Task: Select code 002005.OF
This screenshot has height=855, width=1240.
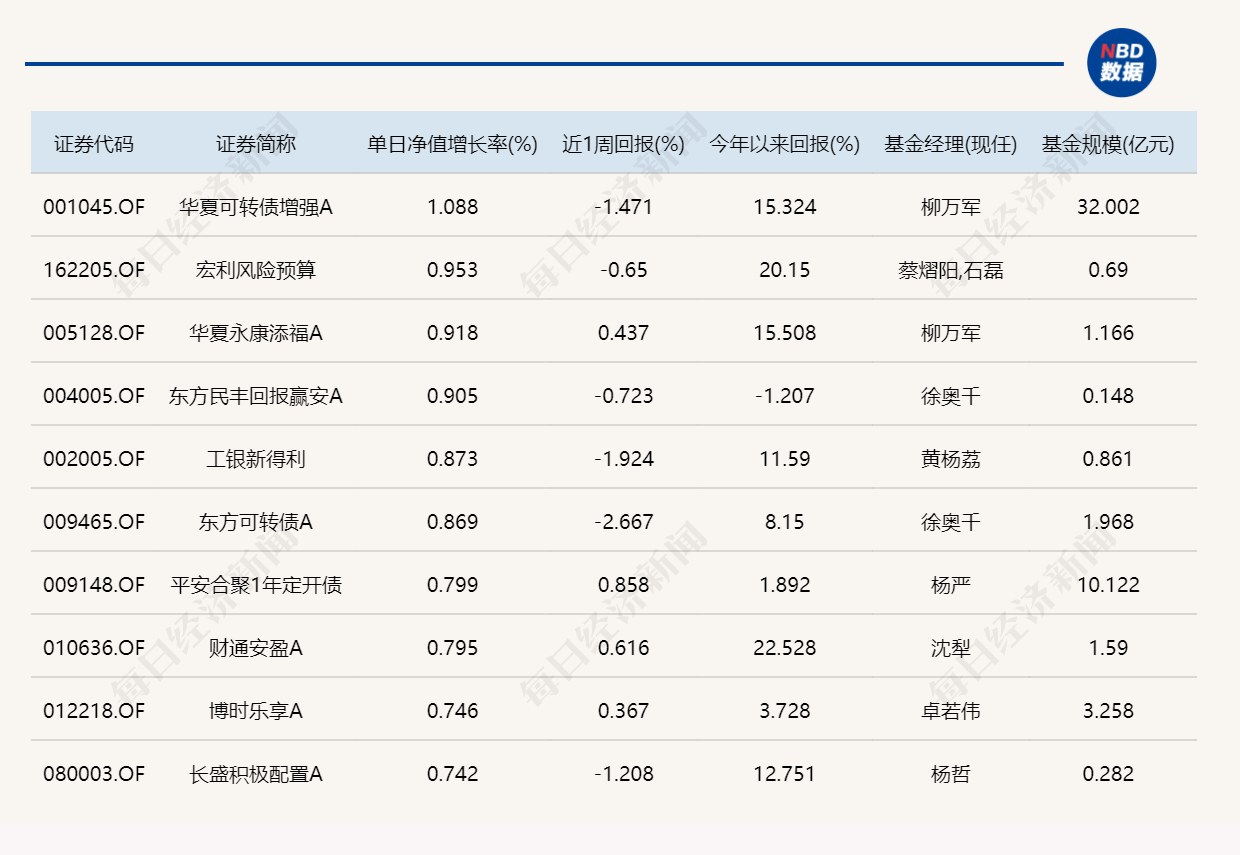Action: pos(94,459)
